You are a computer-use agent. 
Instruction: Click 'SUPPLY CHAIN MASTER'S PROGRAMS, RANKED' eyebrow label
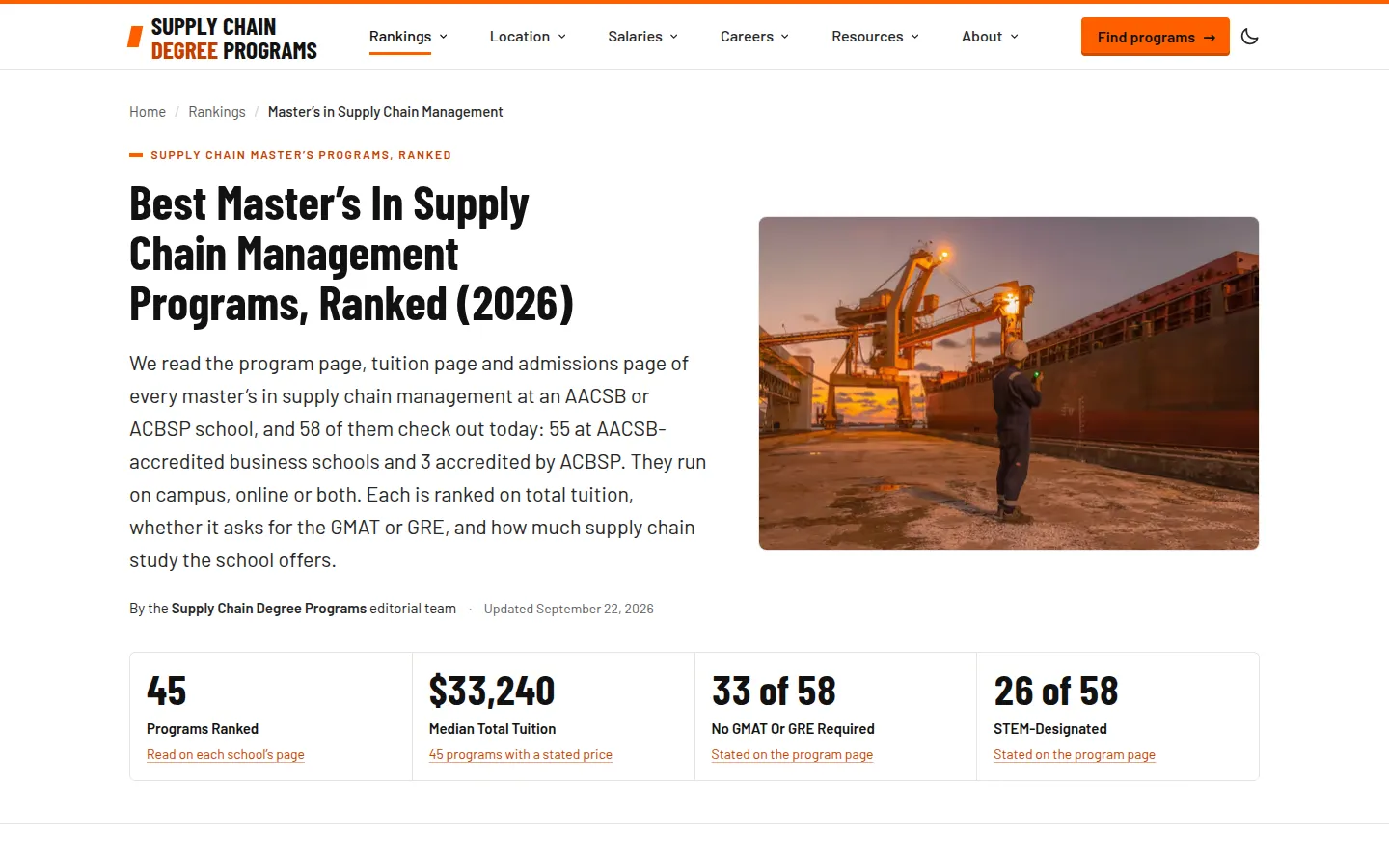pos(301,155)
